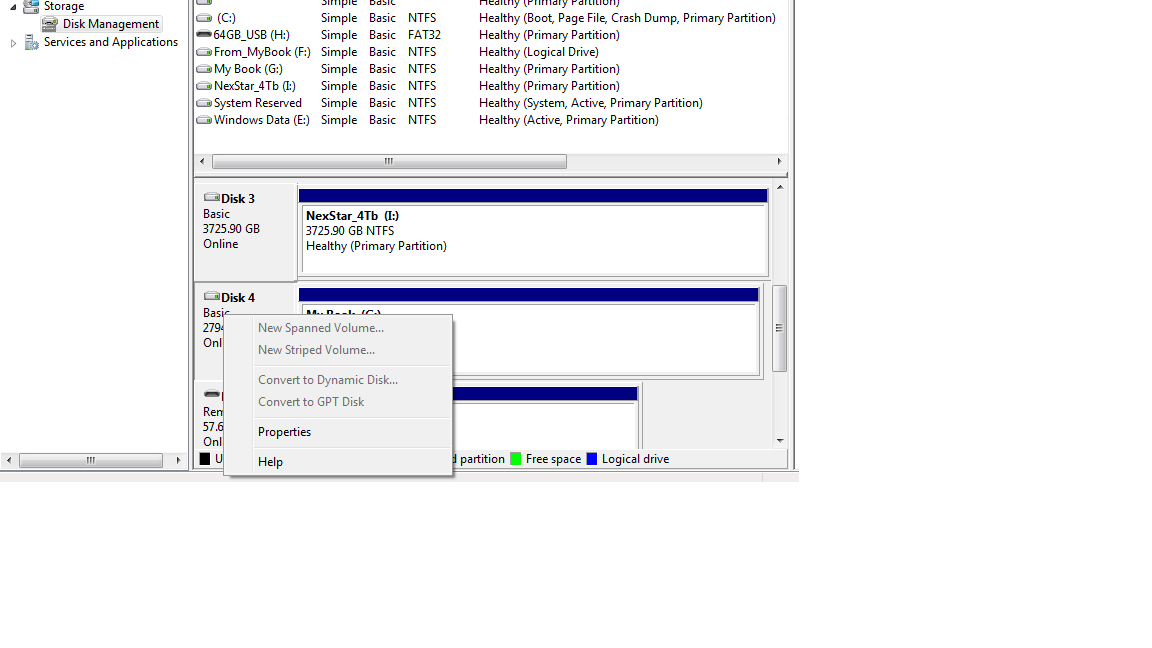Select the NexStar_4Tb (I:) partition block
This screenshot has height=648, width=1152.
(x=534, y=240)
